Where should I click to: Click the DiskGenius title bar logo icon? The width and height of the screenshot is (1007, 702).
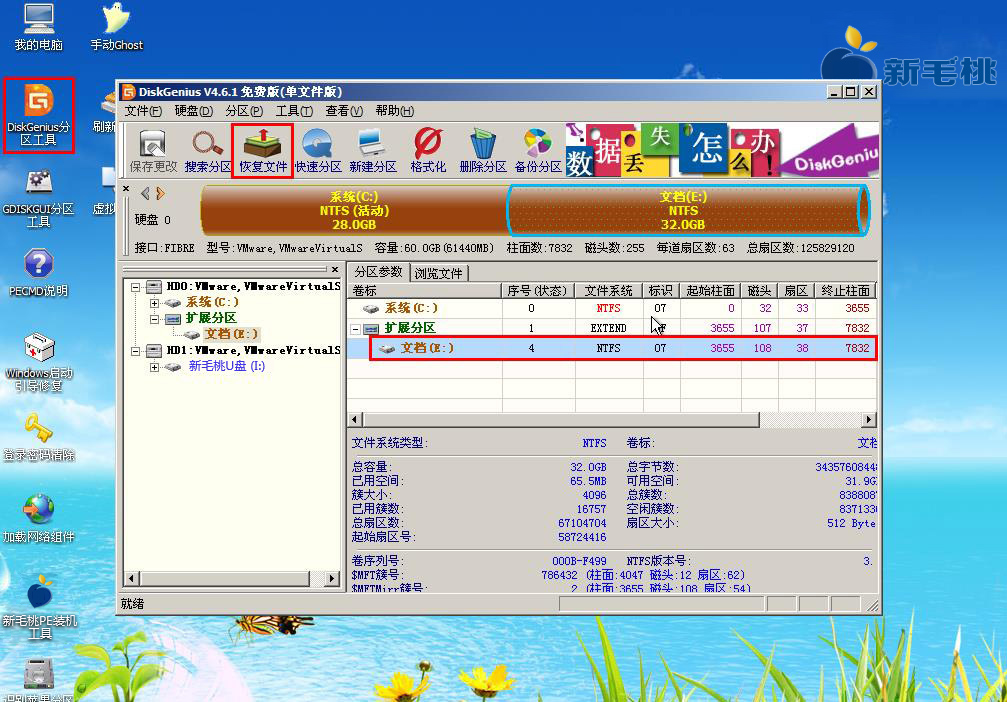[x=128, y=92]
